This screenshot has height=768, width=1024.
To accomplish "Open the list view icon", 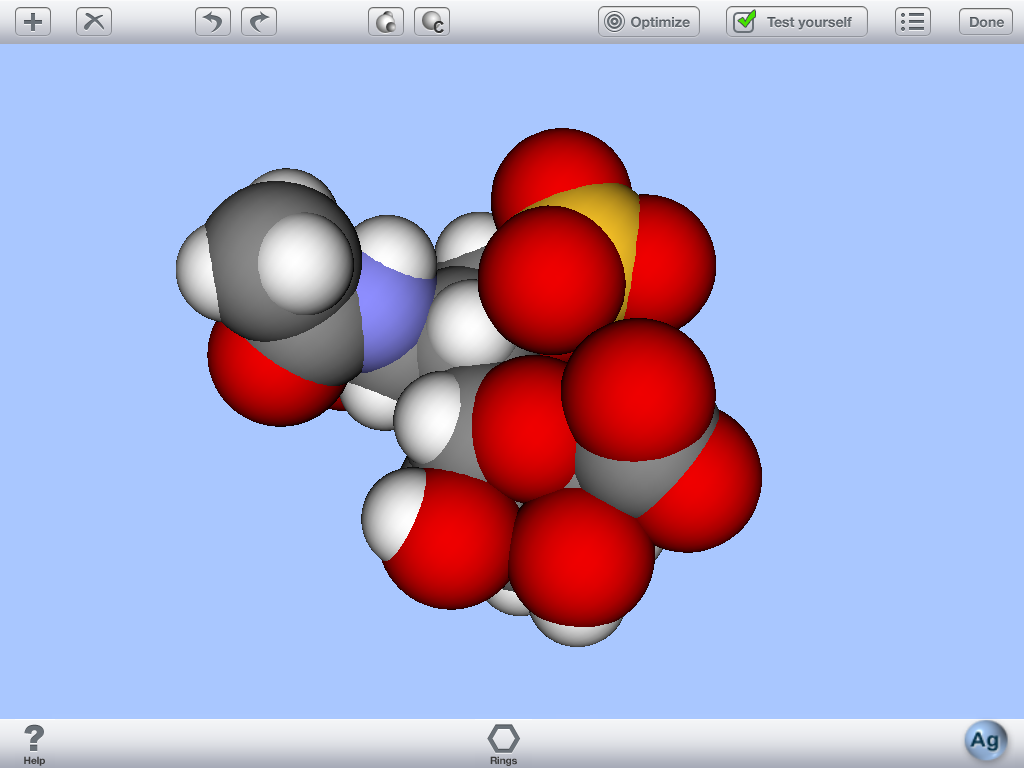I will coord(912,22).
